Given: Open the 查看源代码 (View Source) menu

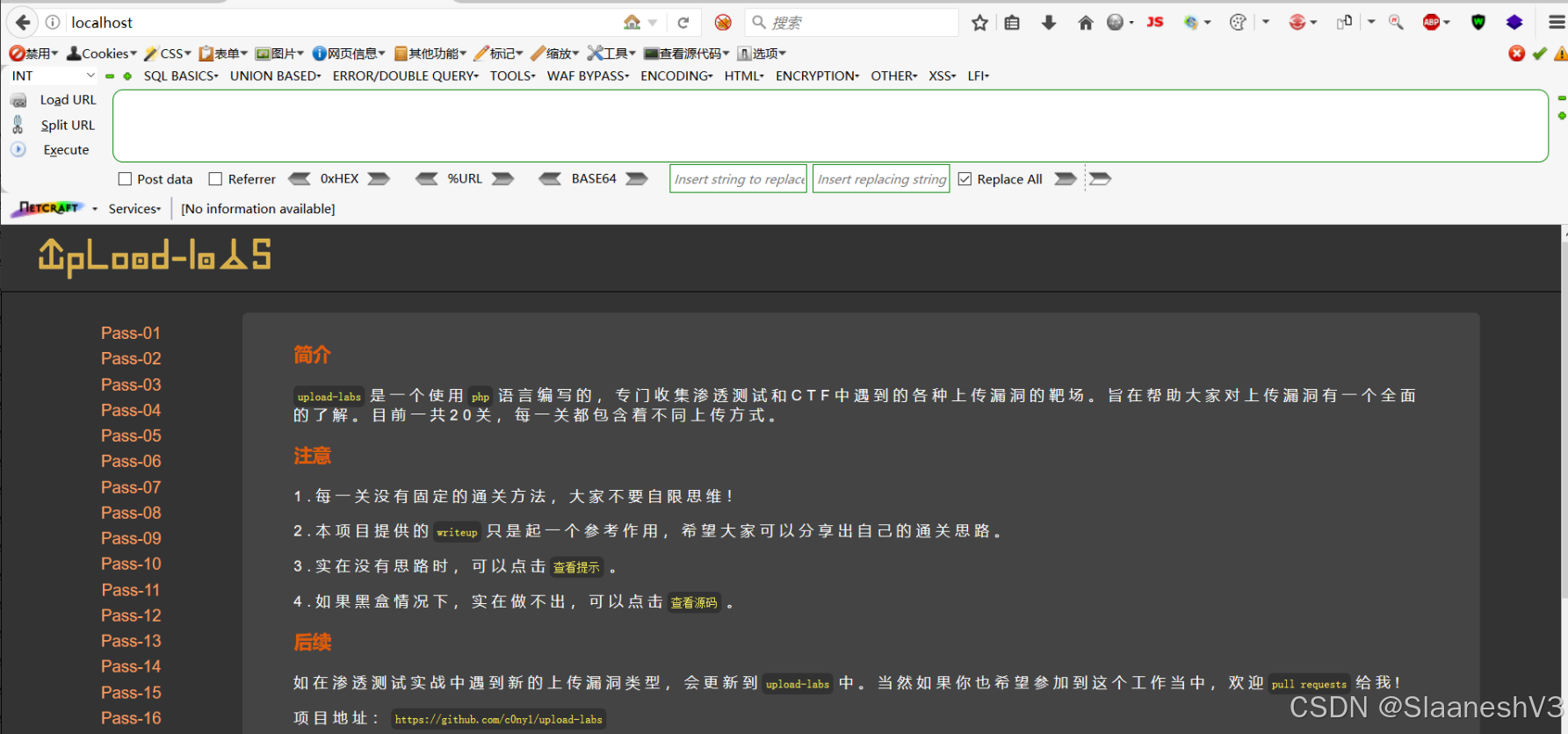Looking at the screenshot, I should click(x=687, y=54).
